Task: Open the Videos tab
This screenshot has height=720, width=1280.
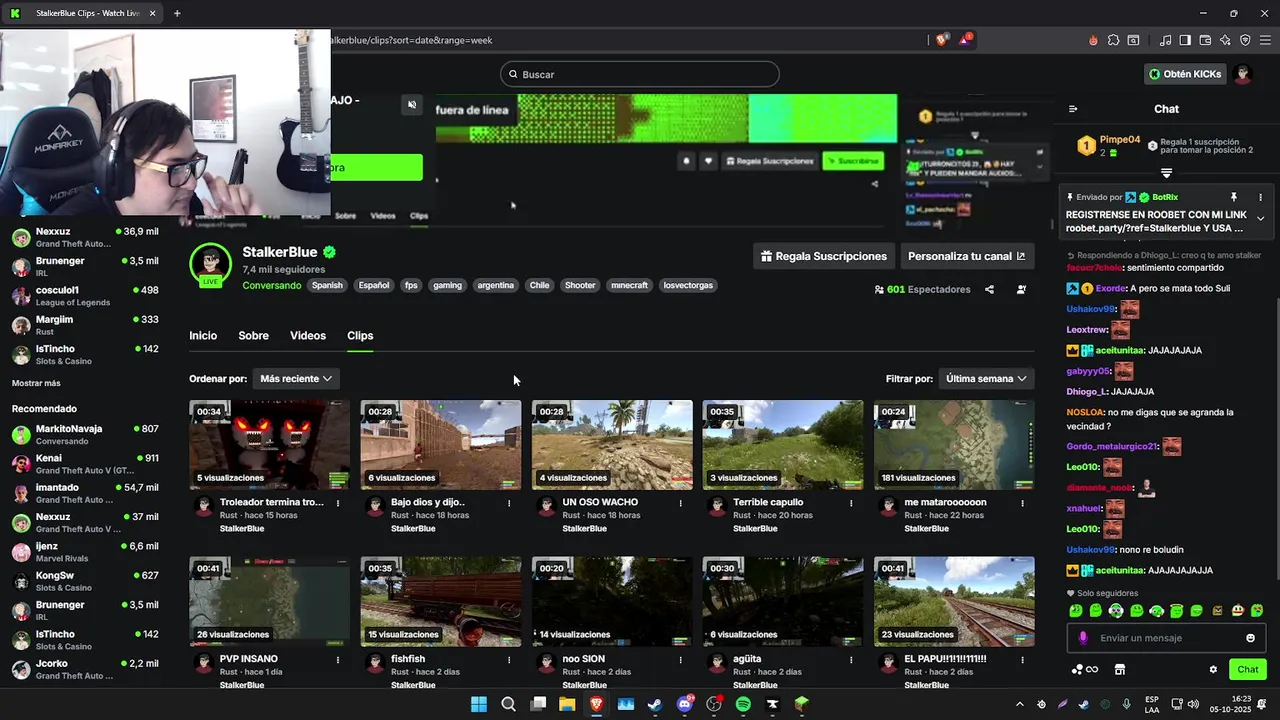Action: [x=308, y=336]
